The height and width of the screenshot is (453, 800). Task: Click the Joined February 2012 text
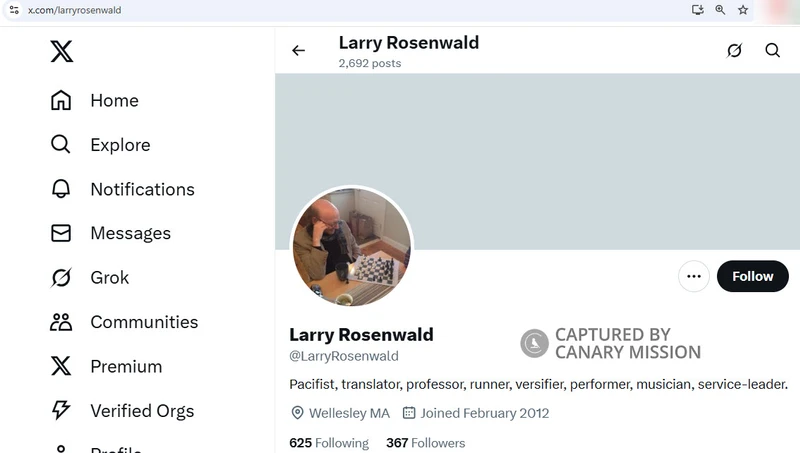485,413
